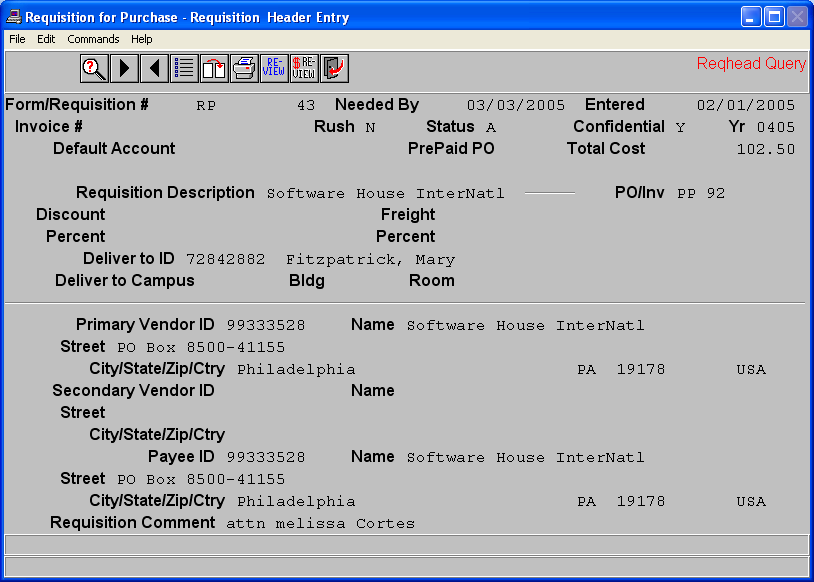
Task: Maximize the Requisition for Purchase window
Action: click(774, 16)
